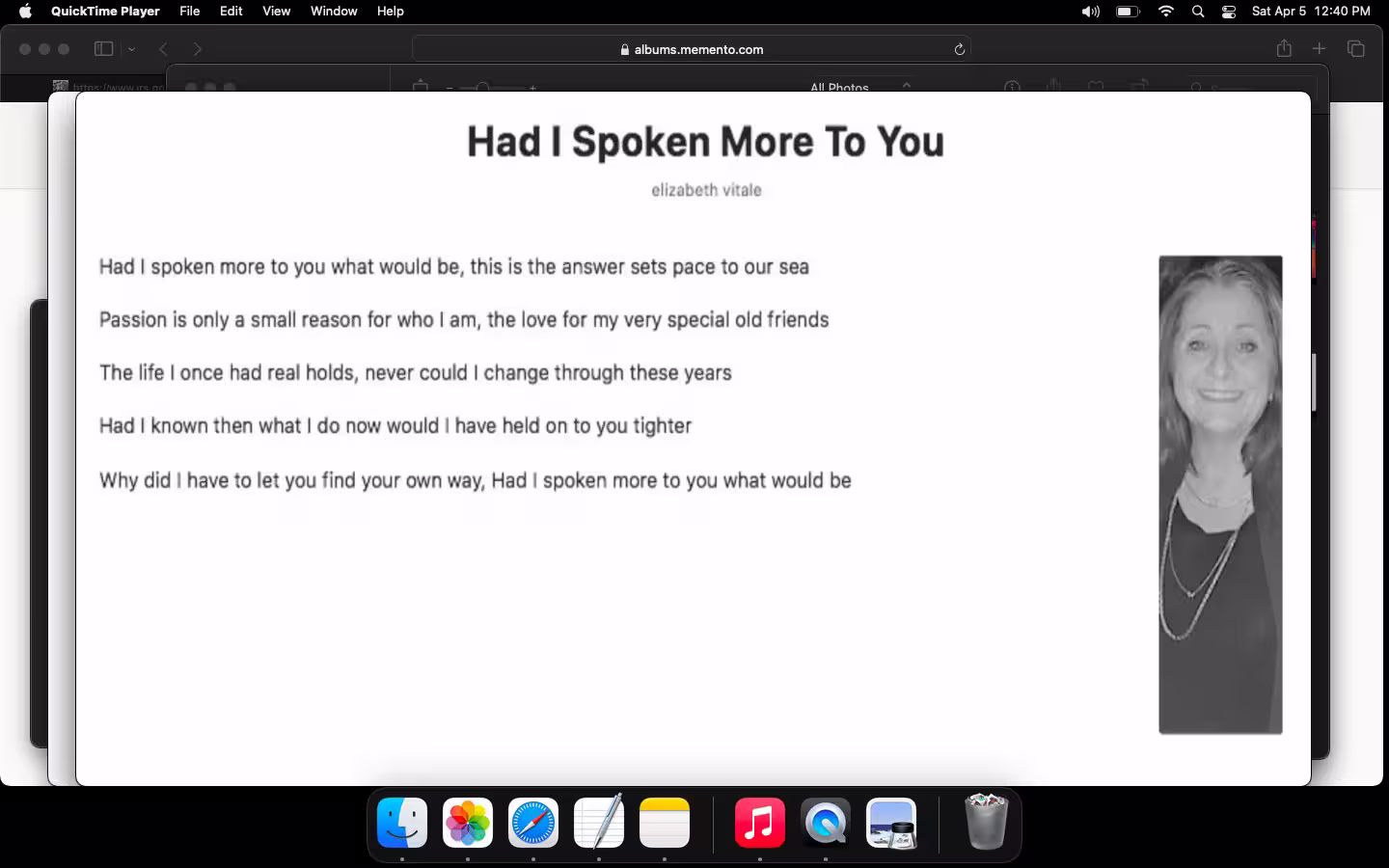Image resolution: width=1389 pixels, height=868 pixels.
Task: Open the File menu
Action: (190, 12)
